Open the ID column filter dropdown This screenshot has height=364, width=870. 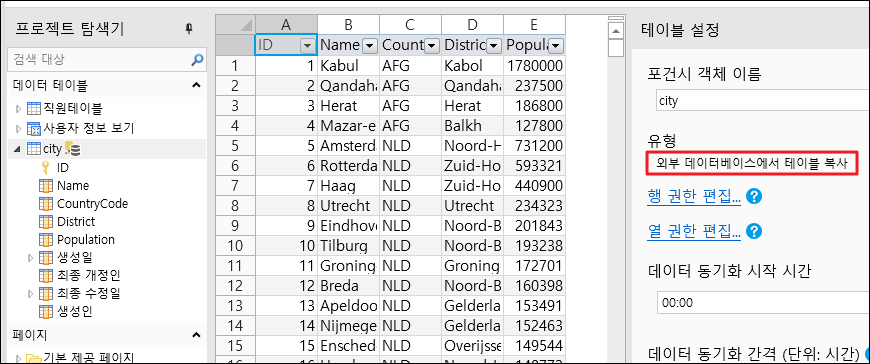pos(307,46)
